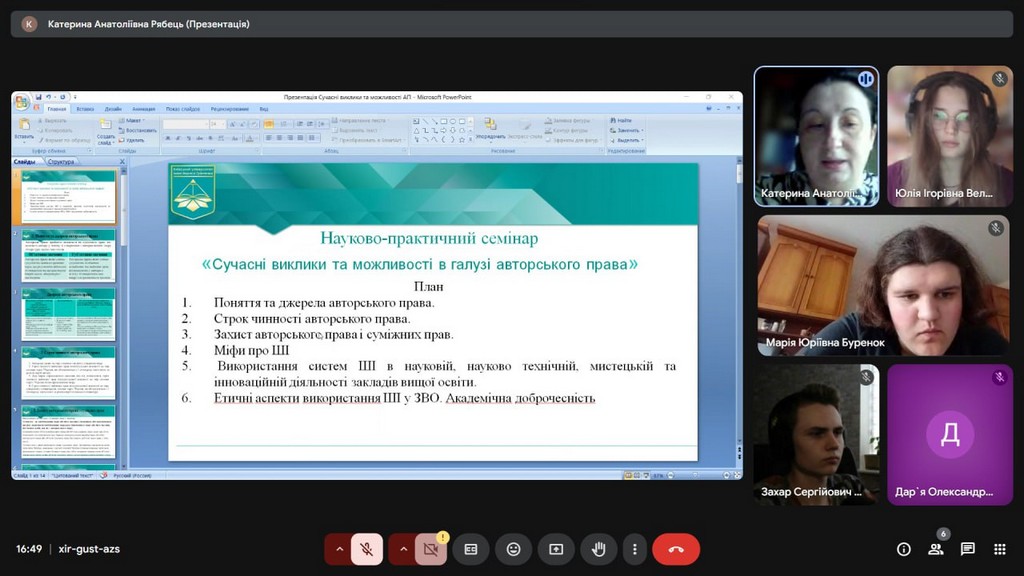Turn on captions with the CC icon
Viewport: 1024px width, 576px height.
coord(470,549)
